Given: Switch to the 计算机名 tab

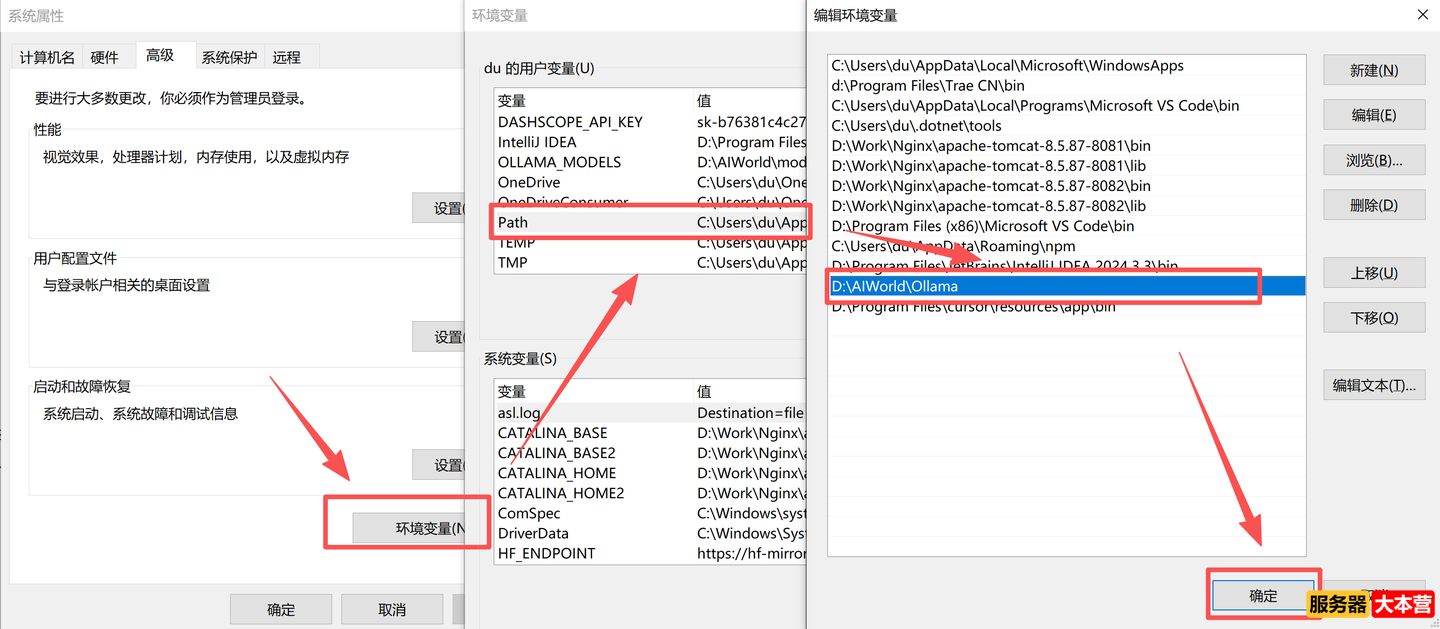Looking at the screenshot, I should pyautogui.click(x=46, y=56).
